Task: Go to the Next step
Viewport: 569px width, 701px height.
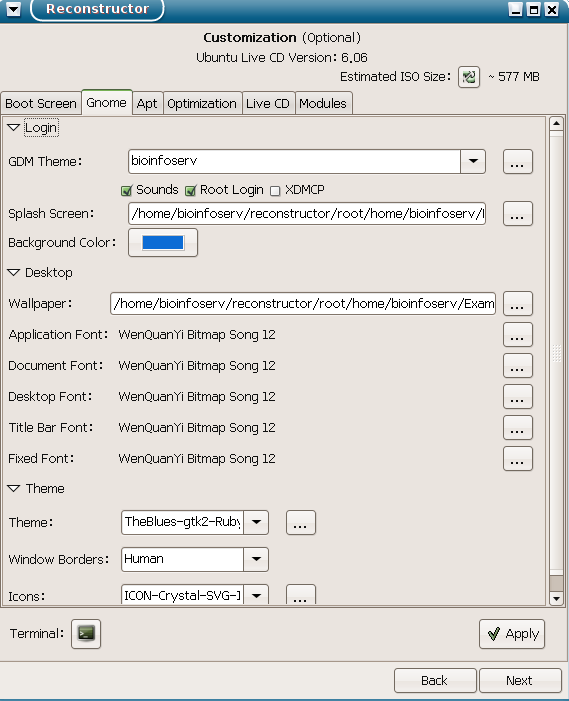Action: click(x=520, y=680)
